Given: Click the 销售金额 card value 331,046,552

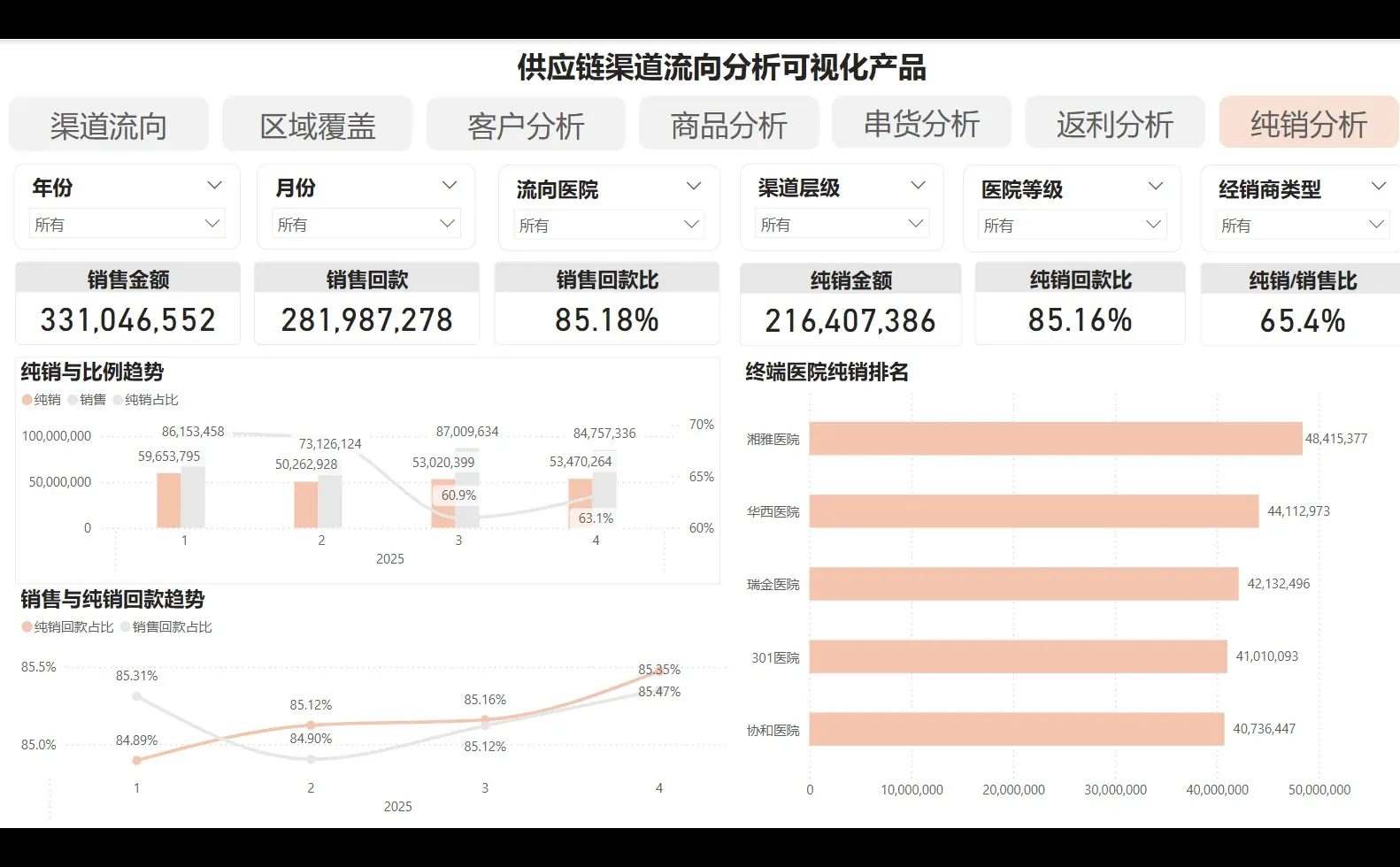Looking at the screenshot, I should pos(128,319).
